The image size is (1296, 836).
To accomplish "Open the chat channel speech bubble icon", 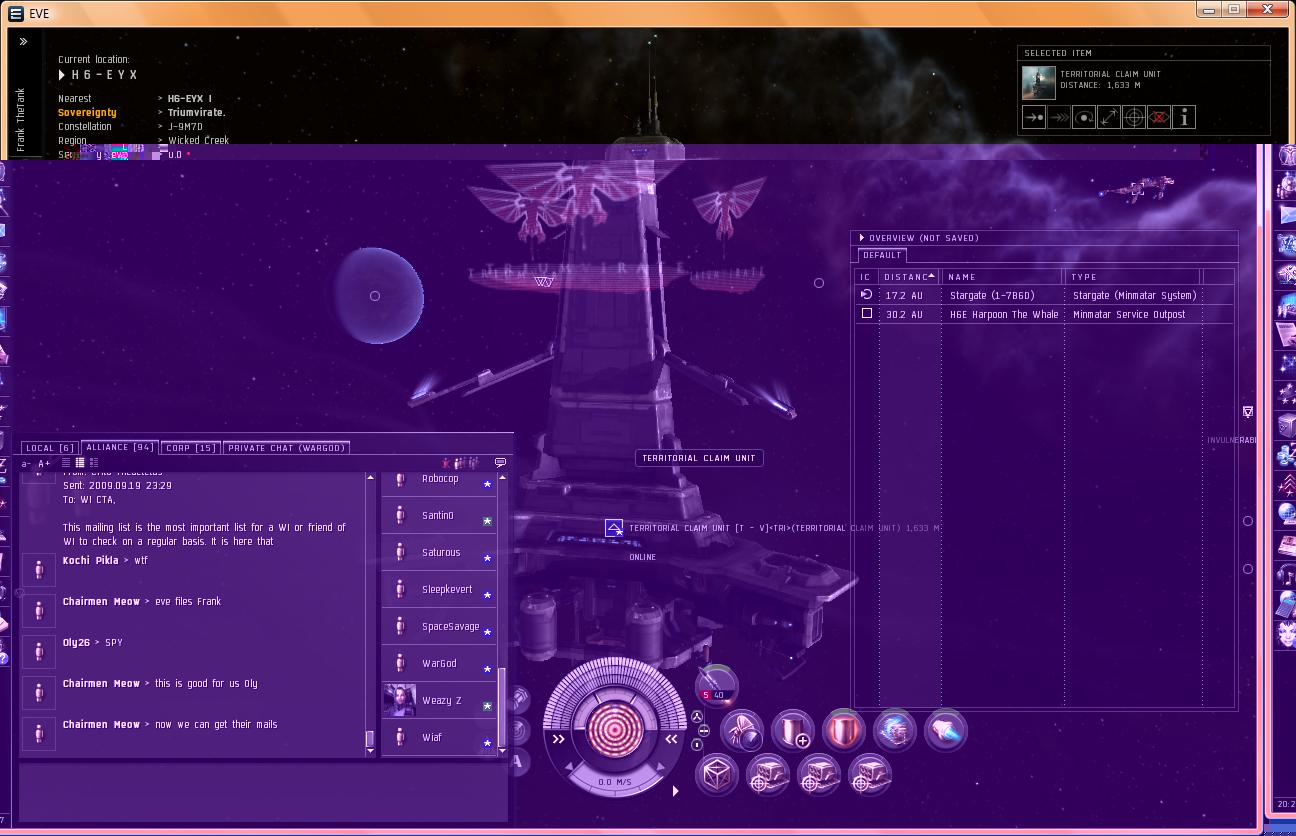I will click(500, 463).
